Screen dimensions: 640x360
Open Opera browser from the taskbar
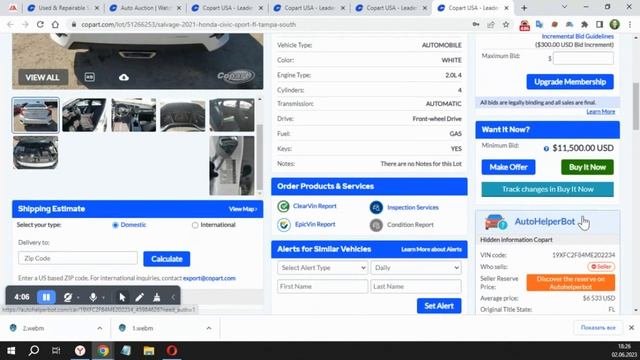point(172,351)
